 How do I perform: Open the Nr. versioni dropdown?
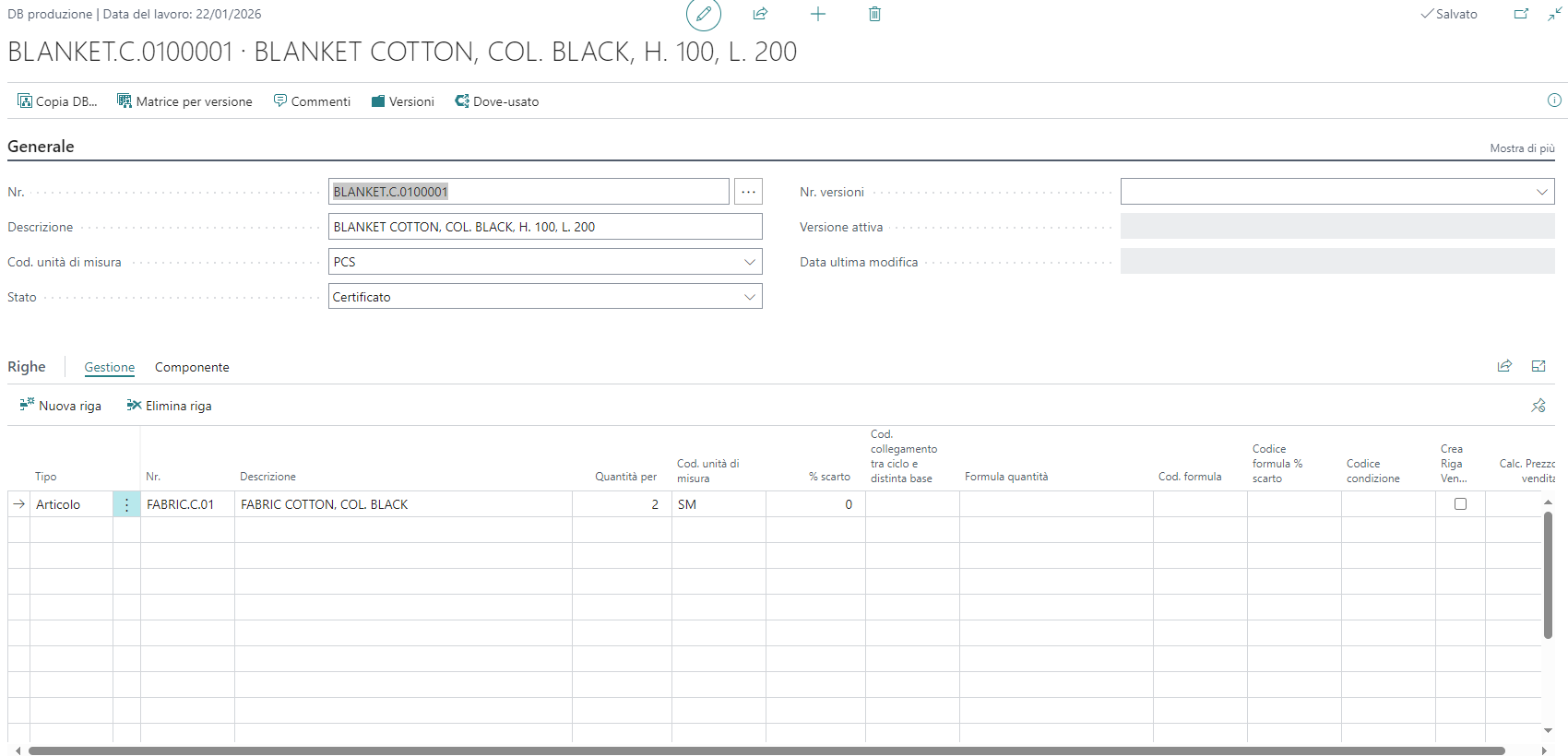(1541, 192)
